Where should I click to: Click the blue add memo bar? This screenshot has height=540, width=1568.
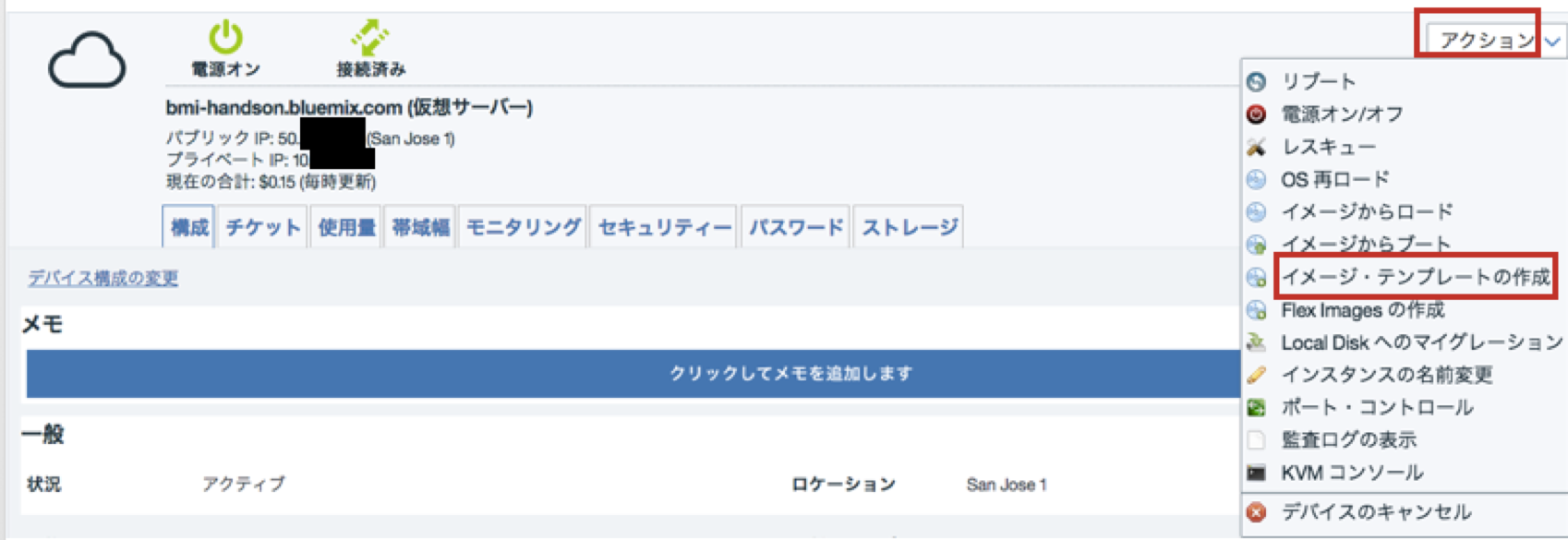click(x=633, y=373)
